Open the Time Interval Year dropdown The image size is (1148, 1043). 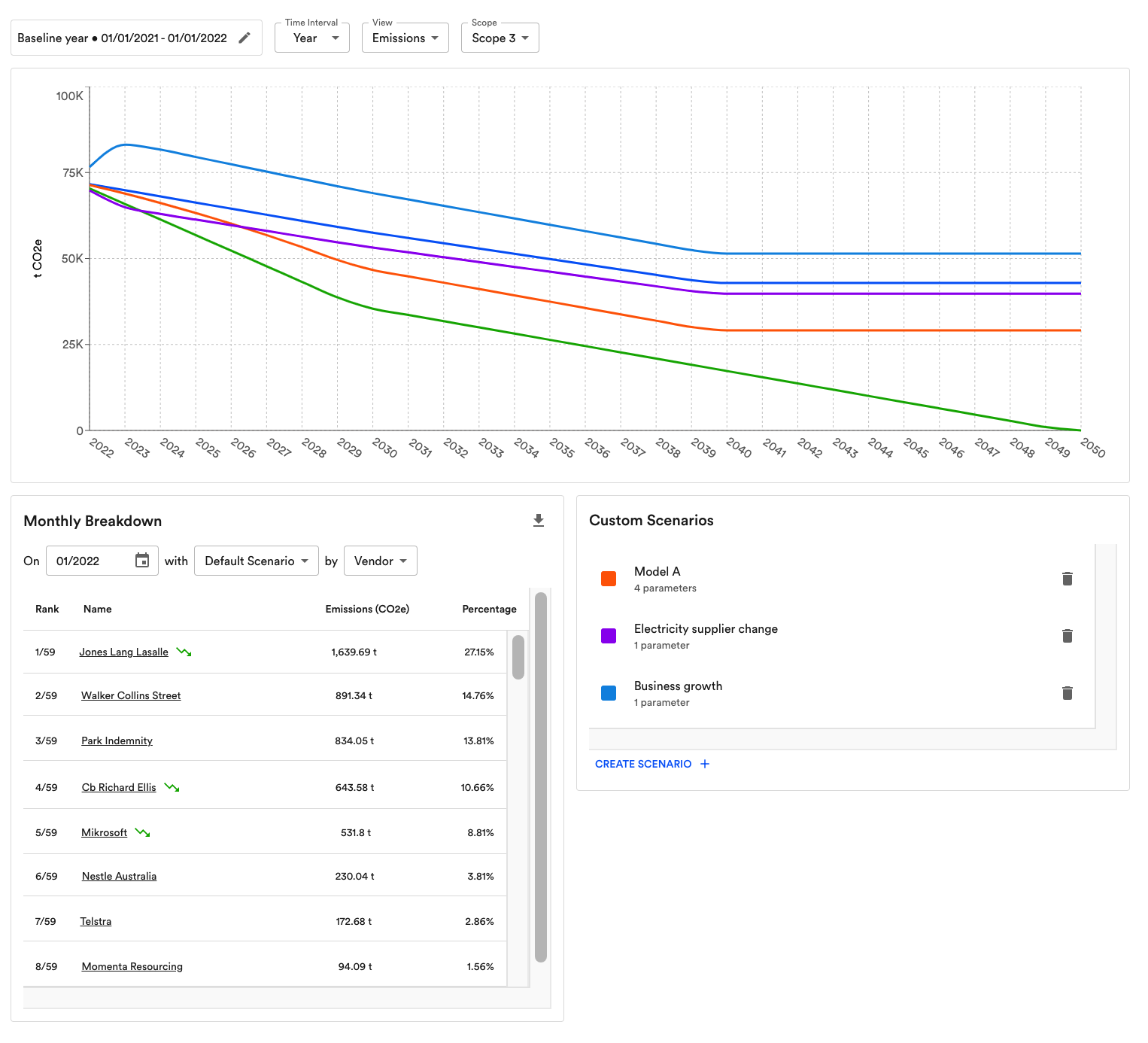[x=312, y=38]
